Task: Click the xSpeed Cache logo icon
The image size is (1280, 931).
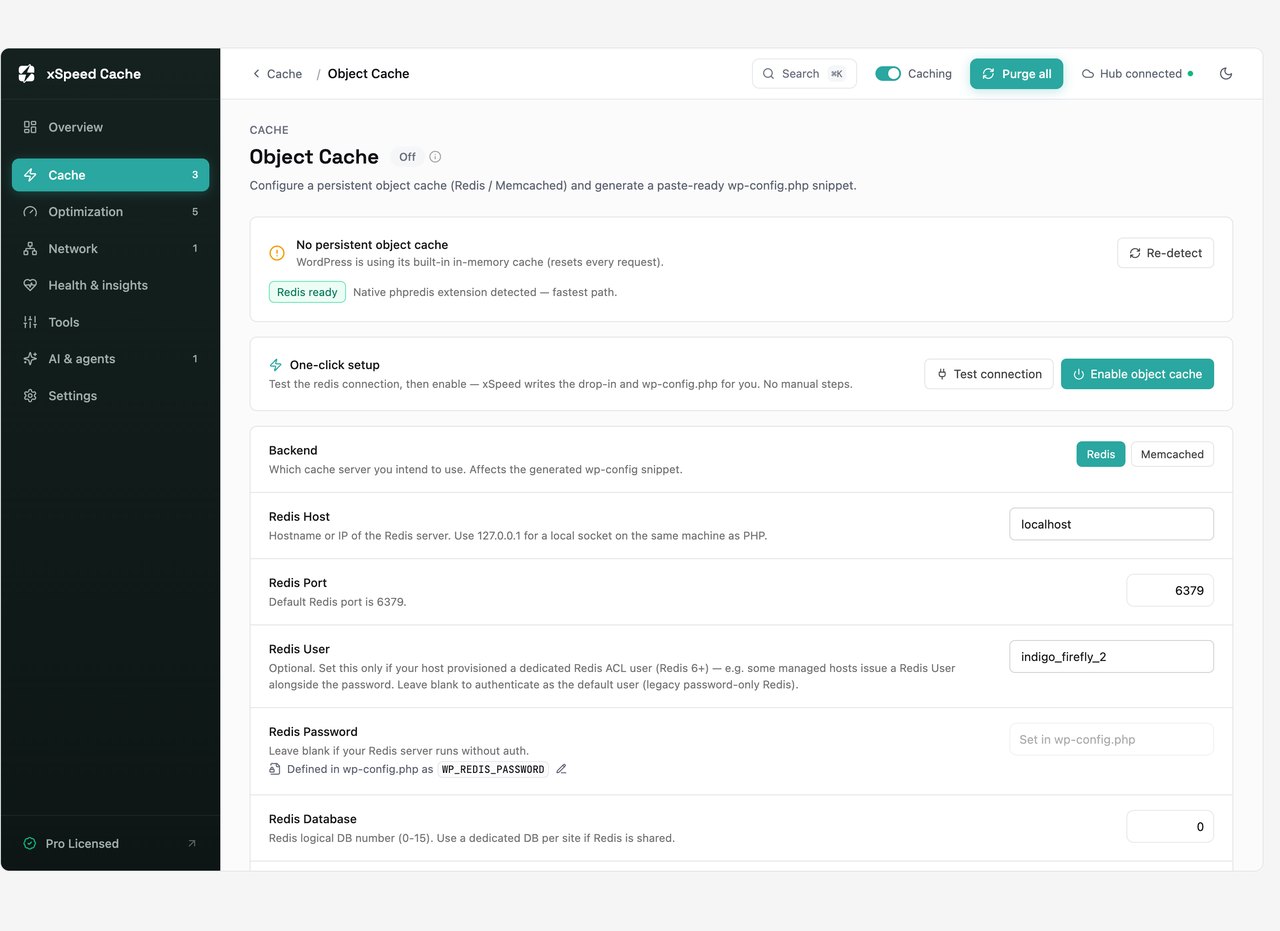Action: point(27,74)
